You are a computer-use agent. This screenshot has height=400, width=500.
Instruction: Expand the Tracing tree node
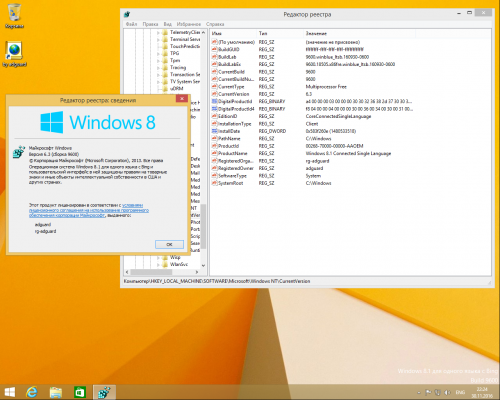click(x=158, y=67)
